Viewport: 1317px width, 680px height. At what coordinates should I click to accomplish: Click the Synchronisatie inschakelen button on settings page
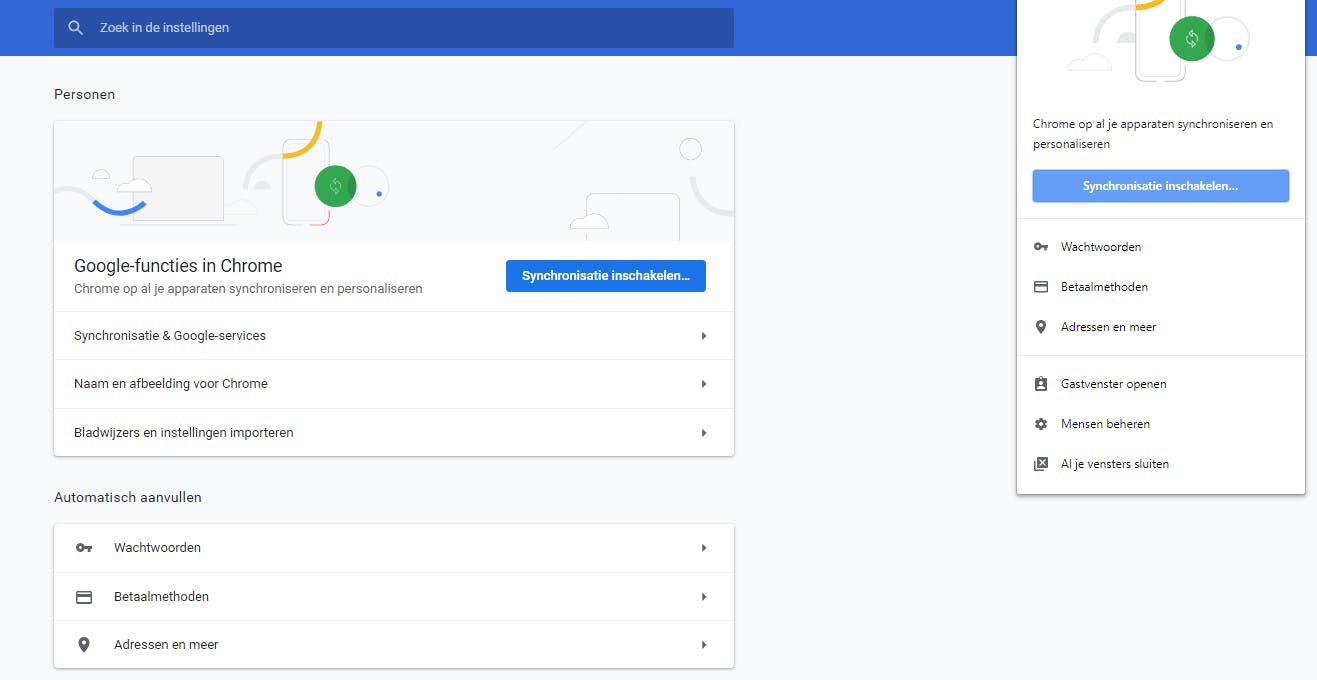click(x=606, y=276)
